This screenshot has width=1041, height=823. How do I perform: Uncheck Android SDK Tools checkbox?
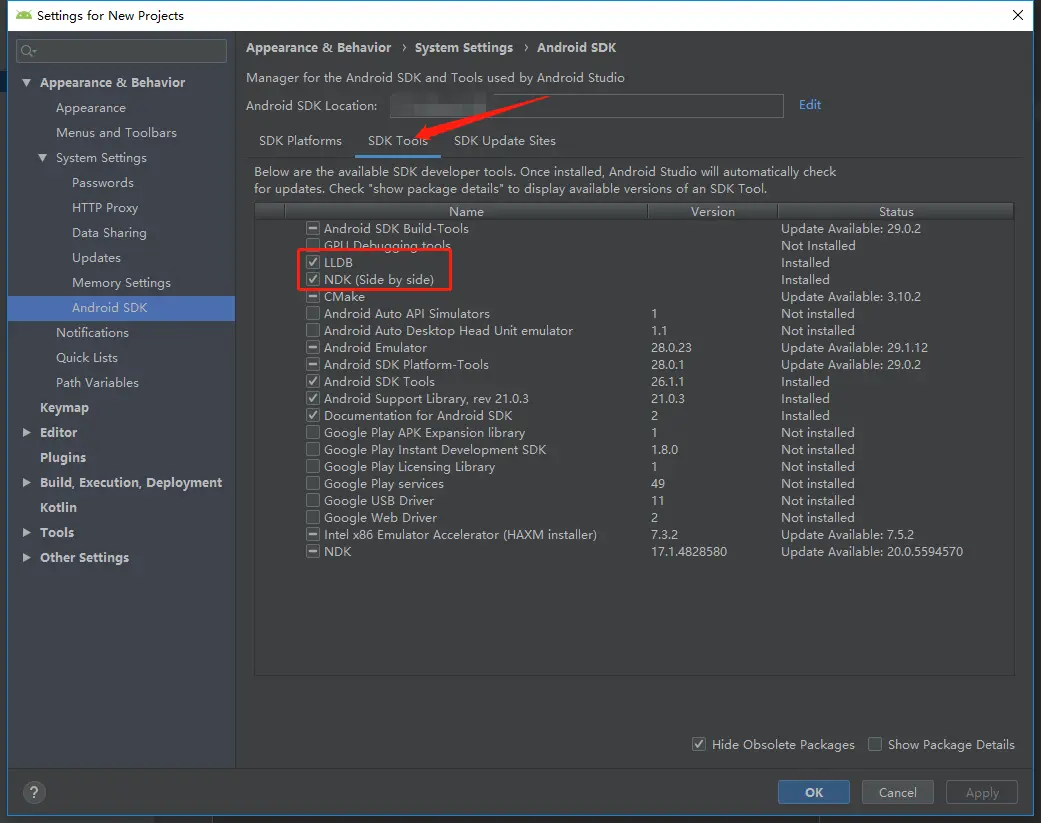click(313, 382)
